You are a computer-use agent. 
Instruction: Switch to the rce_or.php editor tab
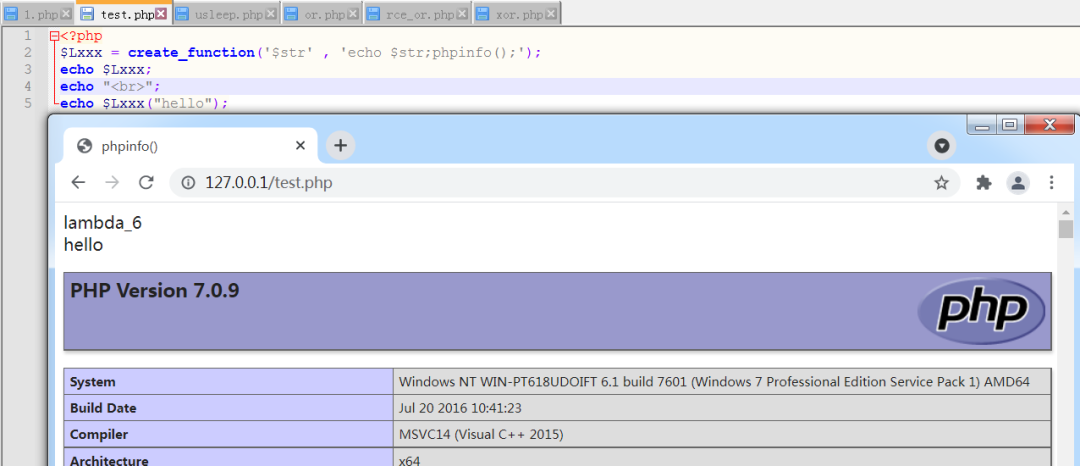click(x=418, y=14)
